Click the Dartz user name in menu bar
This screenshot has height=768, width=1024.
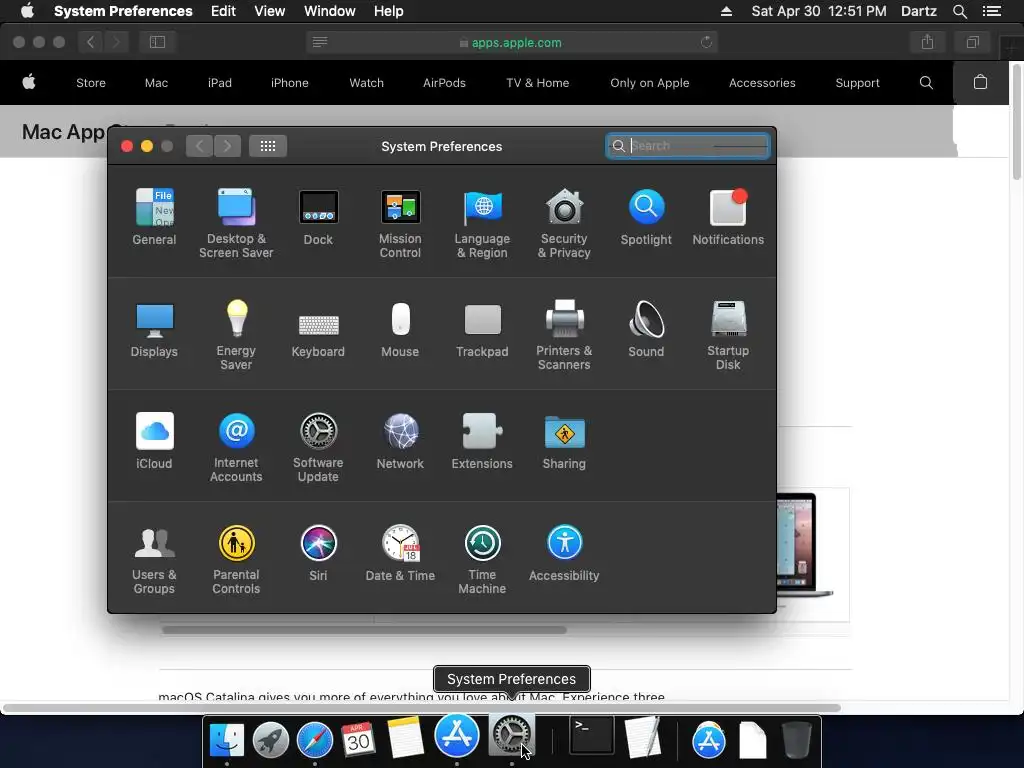click(918, 11)
